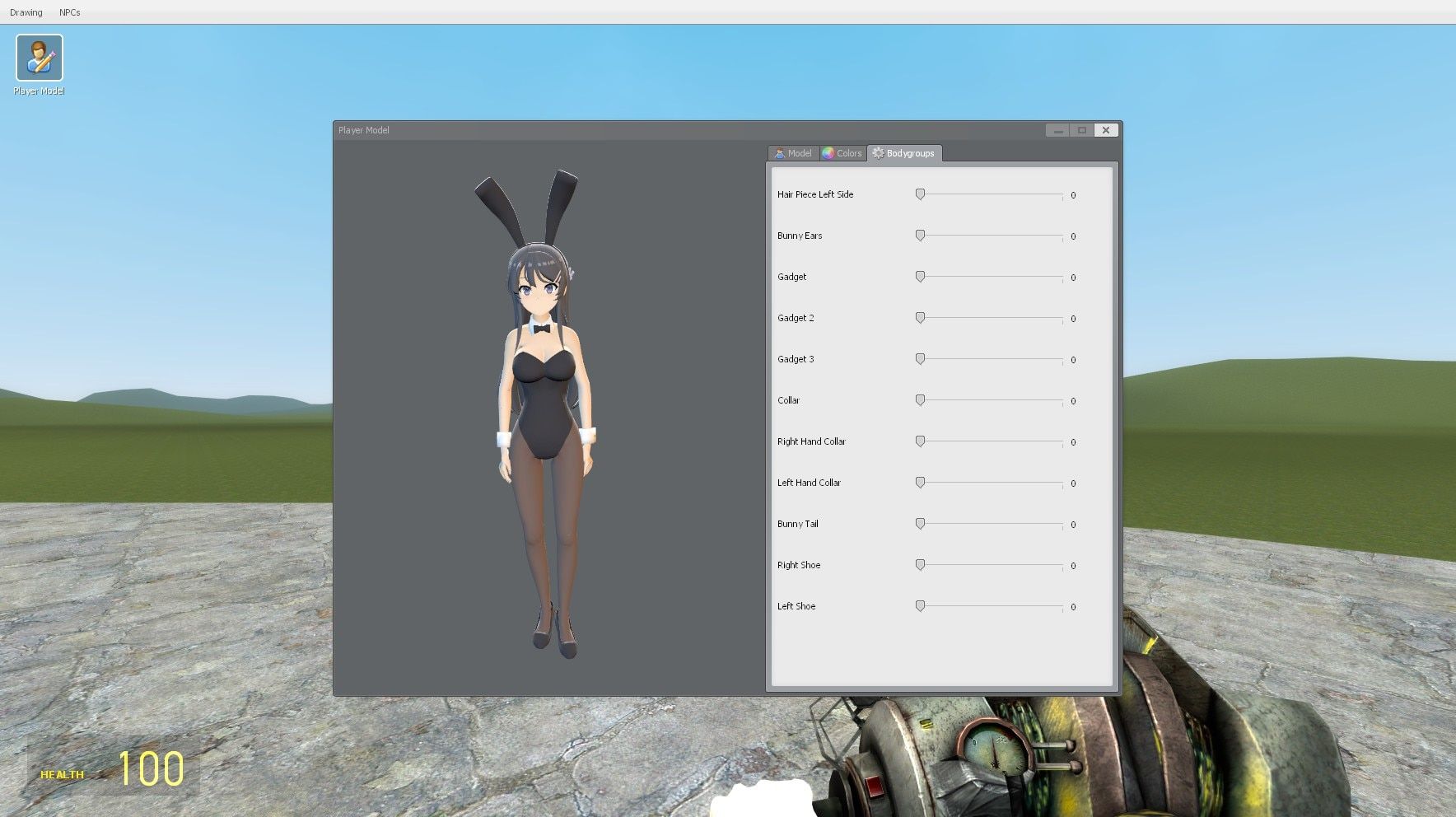Minimize the Player Model window
The image size is (1456, 817).
point(1058,130)
